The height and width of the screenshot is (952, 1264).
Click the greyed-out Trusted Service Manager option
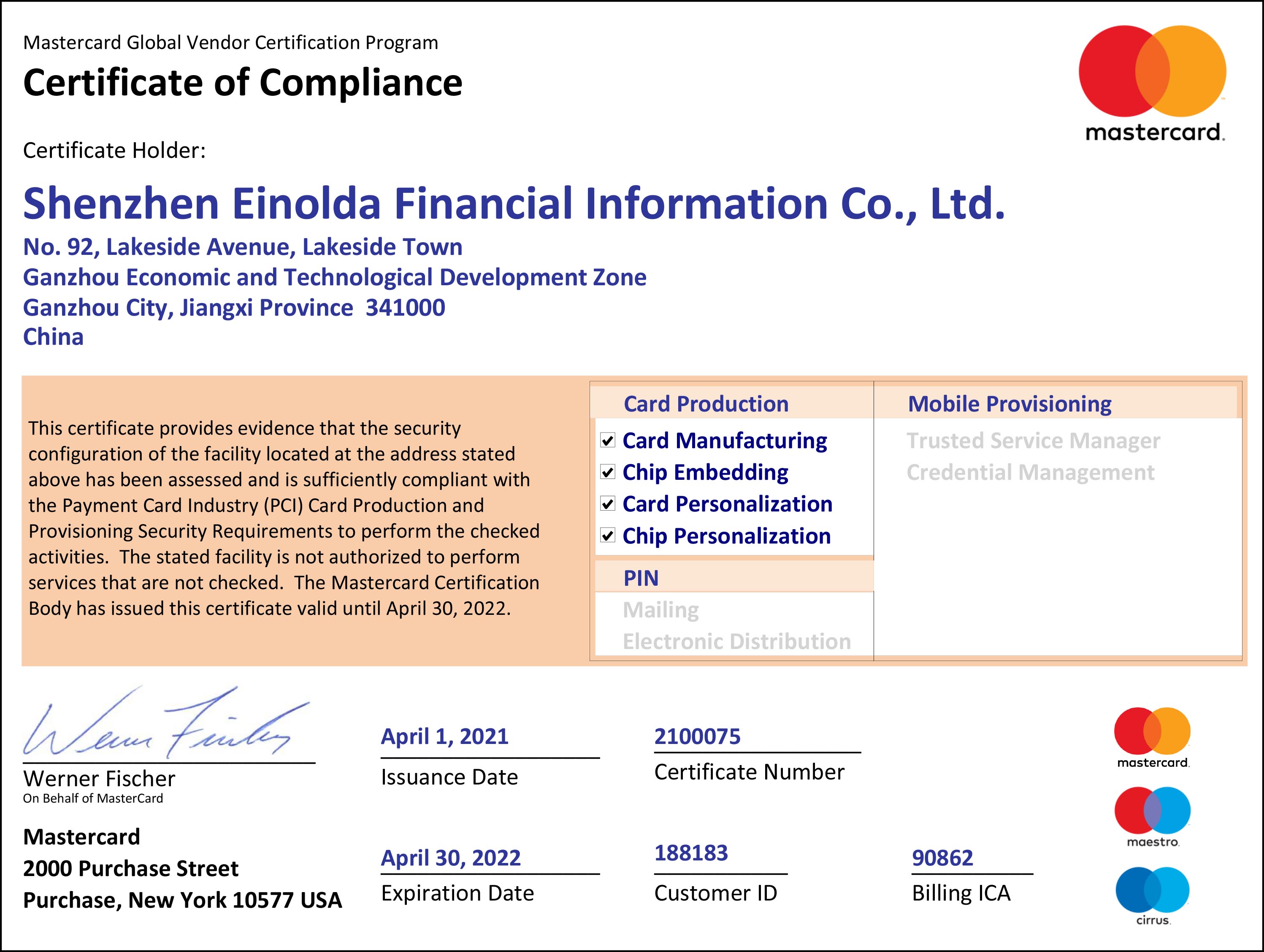(1033, 441)
